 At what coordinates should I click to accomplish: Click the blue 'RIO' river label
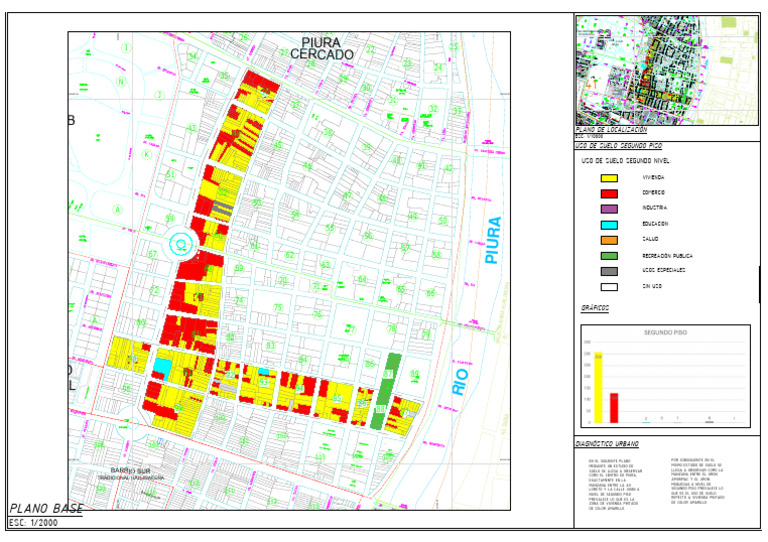(x=459, y=382)
